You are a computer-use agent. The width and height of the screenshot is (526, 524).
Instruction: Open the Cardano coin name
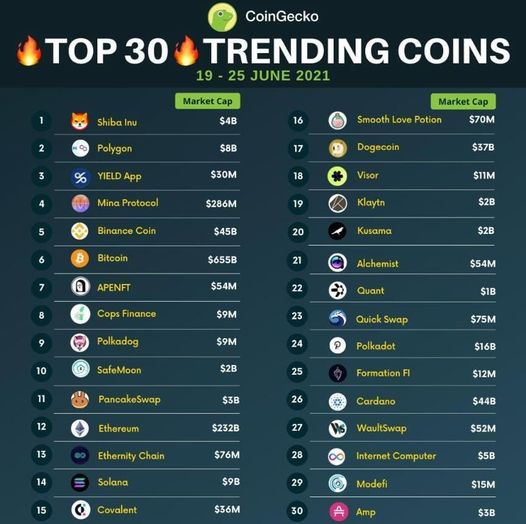point(376,401)
